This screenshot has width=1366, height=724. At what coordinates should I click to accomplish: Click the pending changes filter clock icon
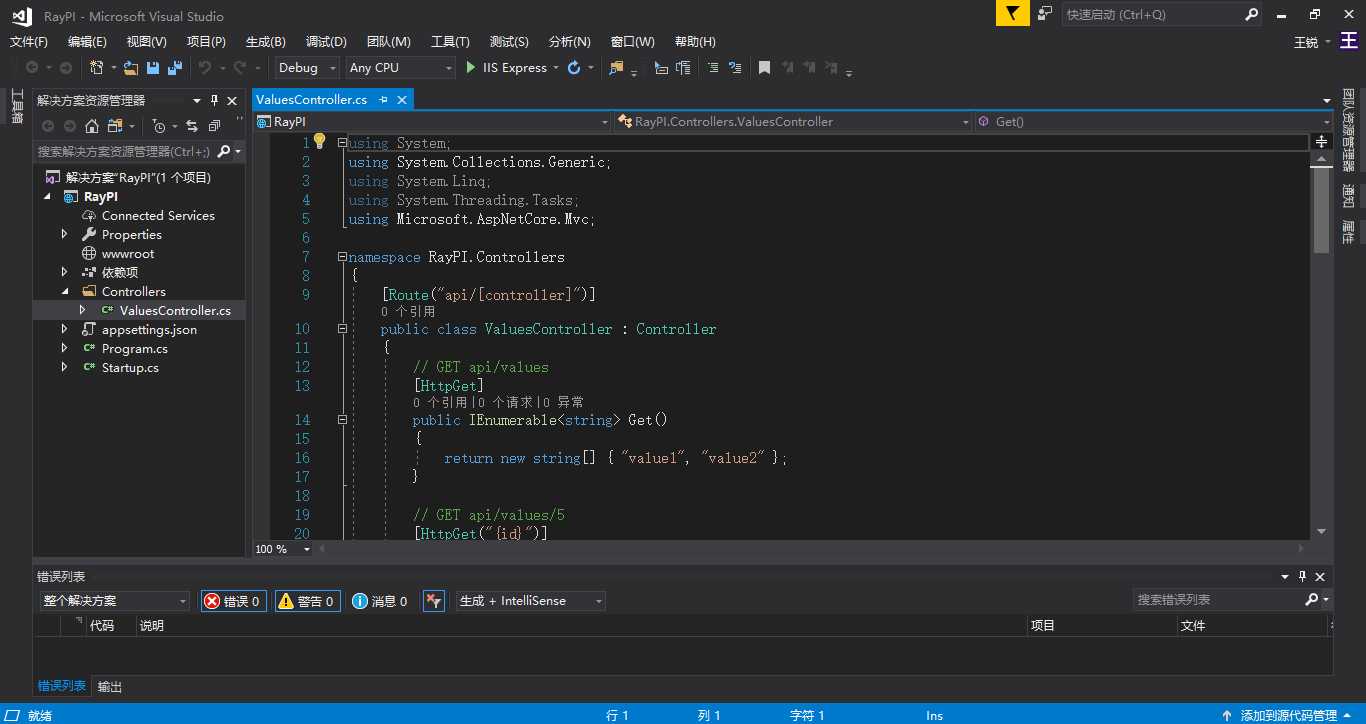159,126
